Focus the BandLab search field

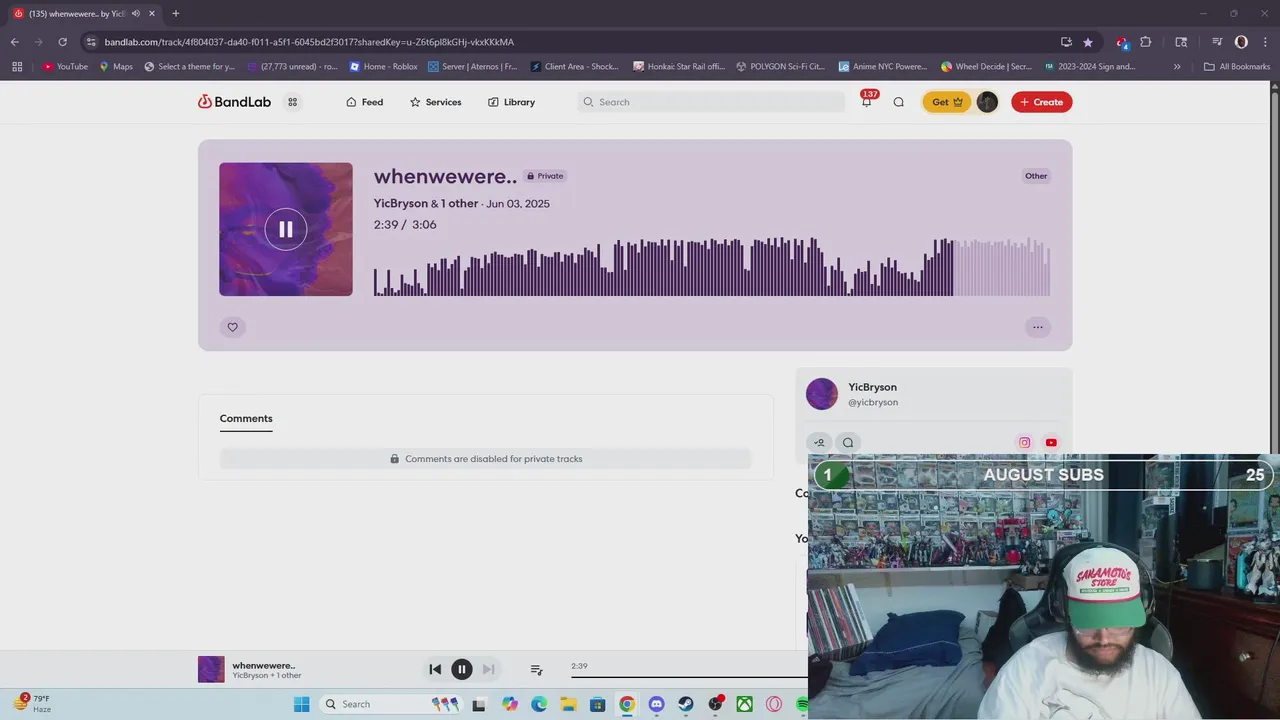tap(711, 102)
